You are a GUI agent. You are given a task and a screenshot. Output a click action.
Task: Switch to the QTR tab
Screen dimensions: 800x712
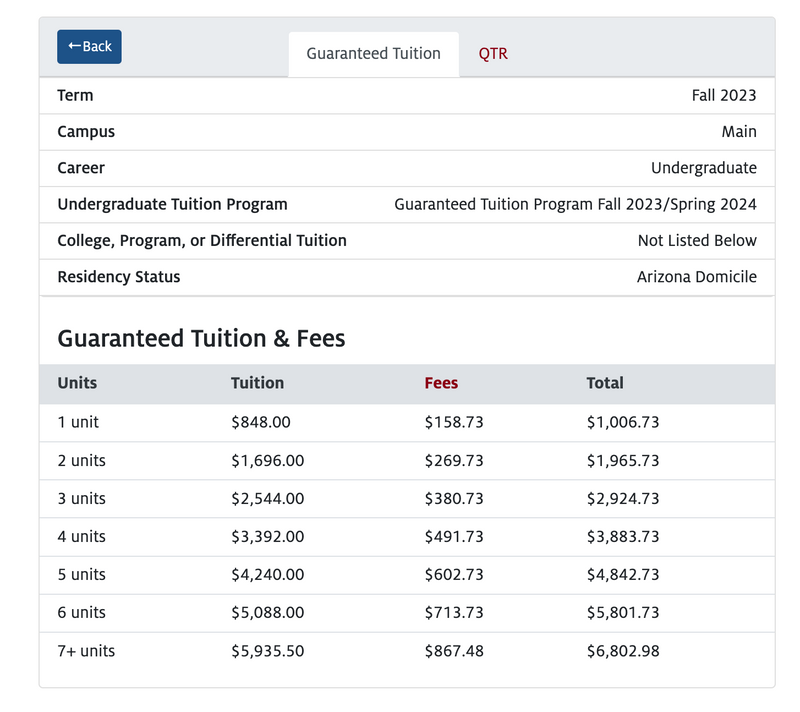point(493,54)
